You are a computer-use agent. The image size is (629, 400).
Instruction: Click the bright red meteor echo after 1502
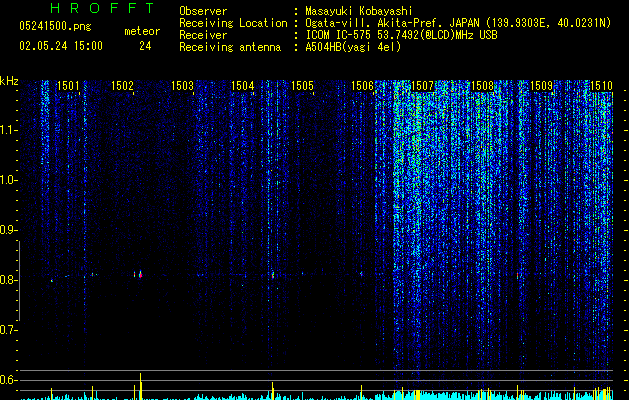coord(140,275)
